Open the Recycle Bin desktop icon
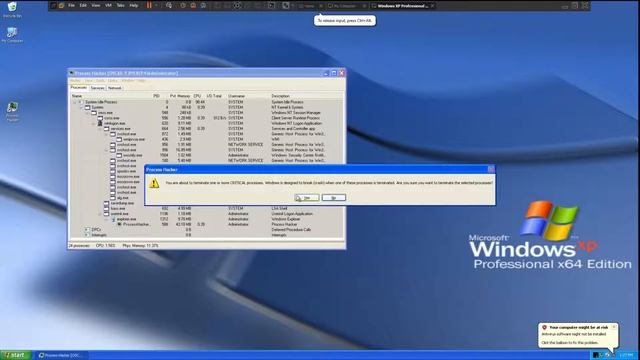This screenshot has width=640, height=360. [x=12, y=9]
